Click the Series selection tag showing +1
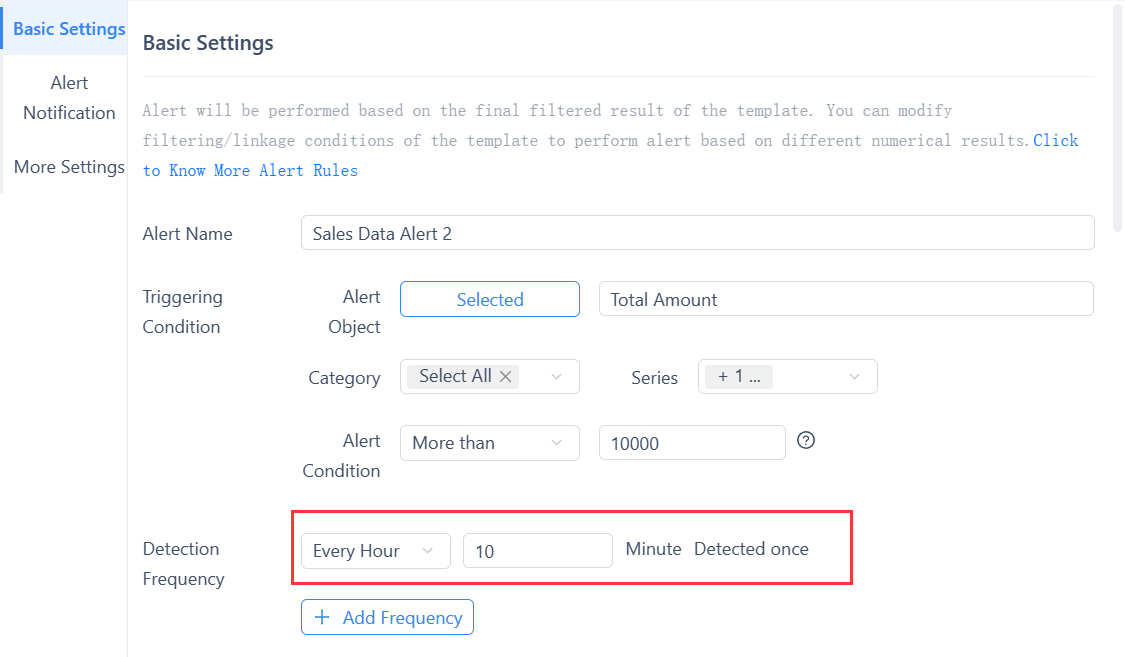 click(x=737, y=376)
